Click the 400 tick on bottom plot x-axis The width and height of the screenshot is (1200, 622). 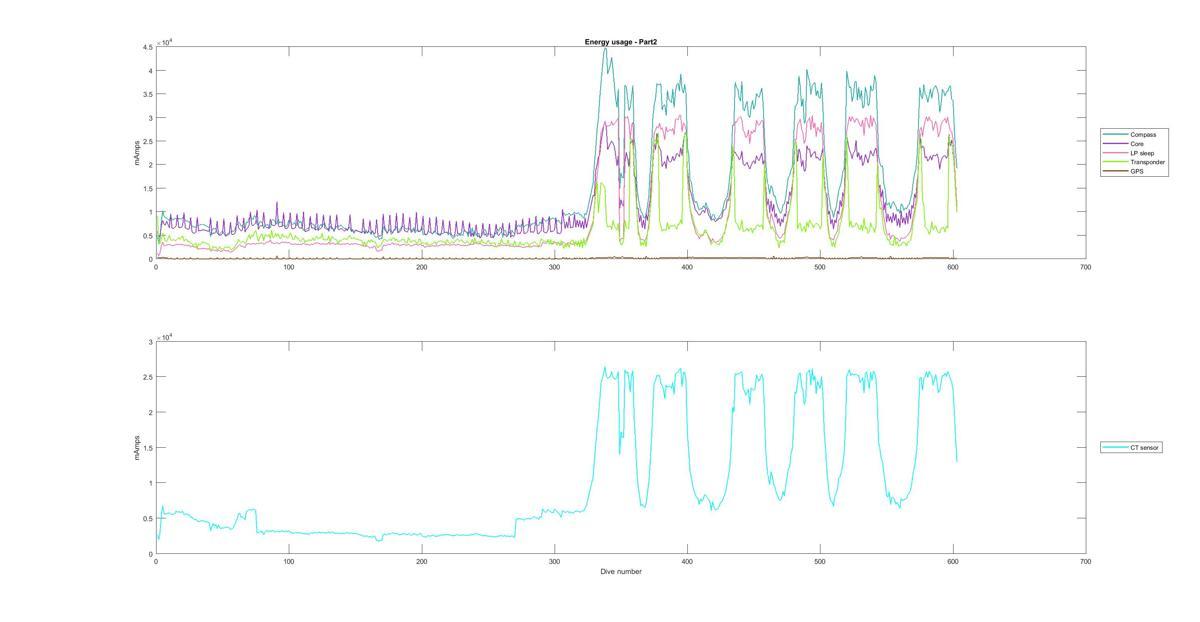pyautogui.click(x=687, y=562)
